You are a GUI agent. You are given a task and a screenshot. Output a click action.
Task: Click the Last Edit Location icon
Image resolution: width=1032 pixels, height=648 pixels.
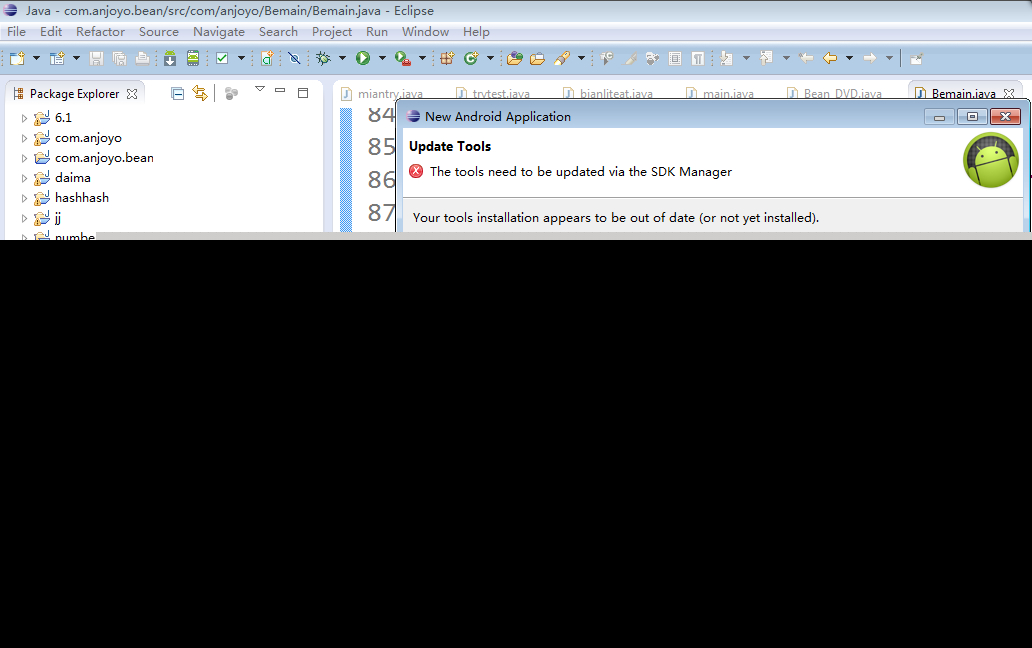806,59
